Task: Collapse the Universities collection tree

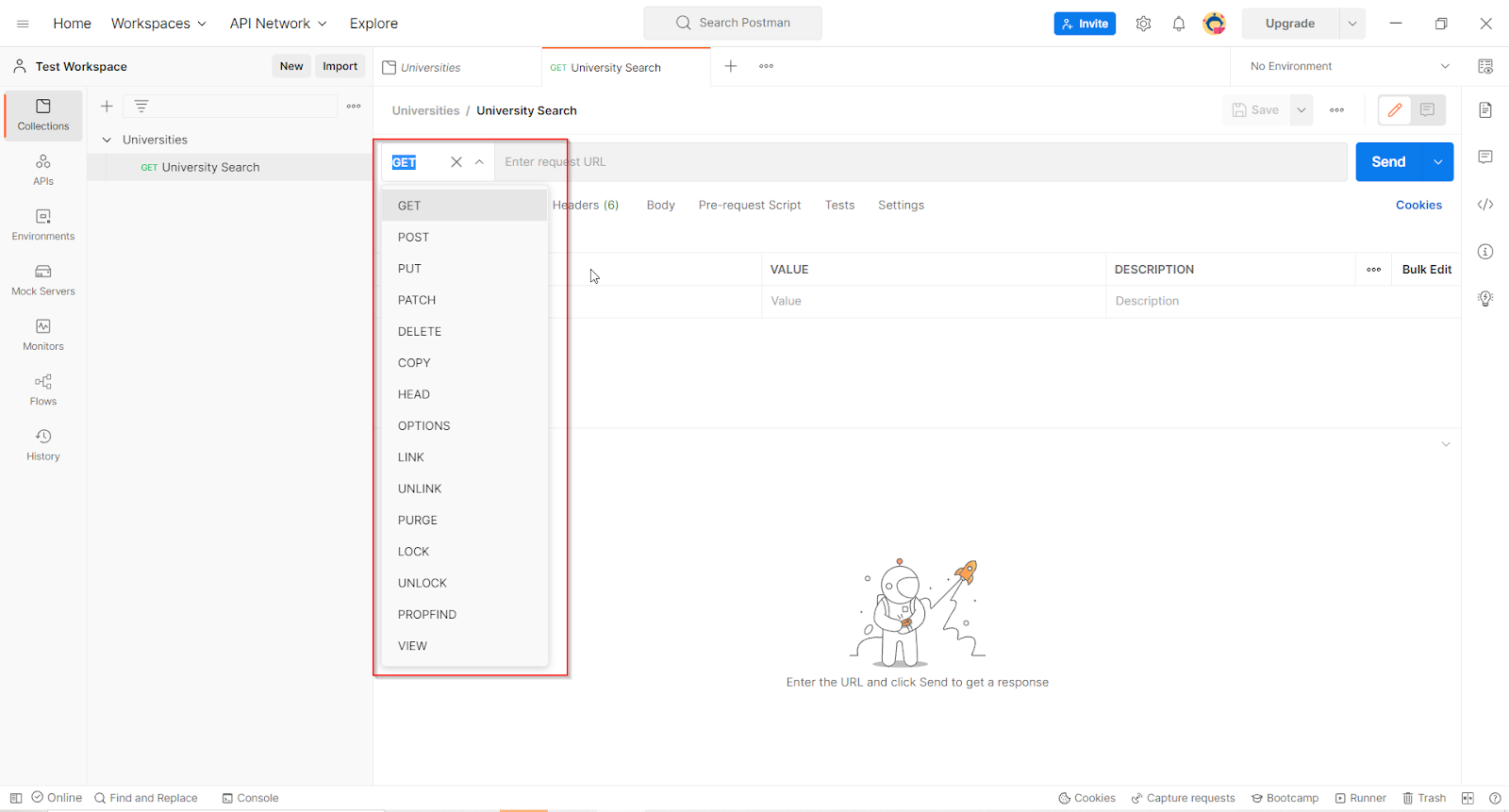Action: pos(107,140)
